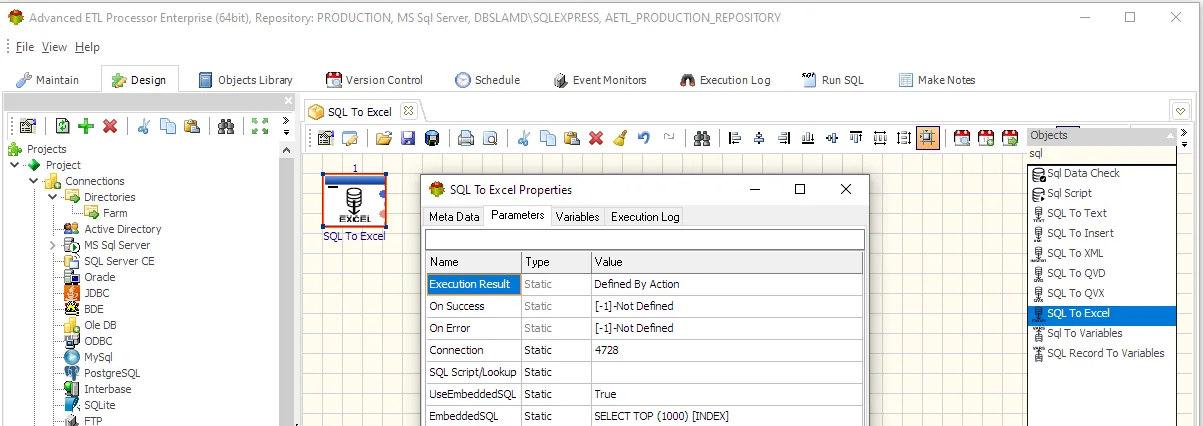This screenshot has height=426, width=1203.
Task: Click the red X delete icon in designer toolbar
Action: (x=596, y=138)
